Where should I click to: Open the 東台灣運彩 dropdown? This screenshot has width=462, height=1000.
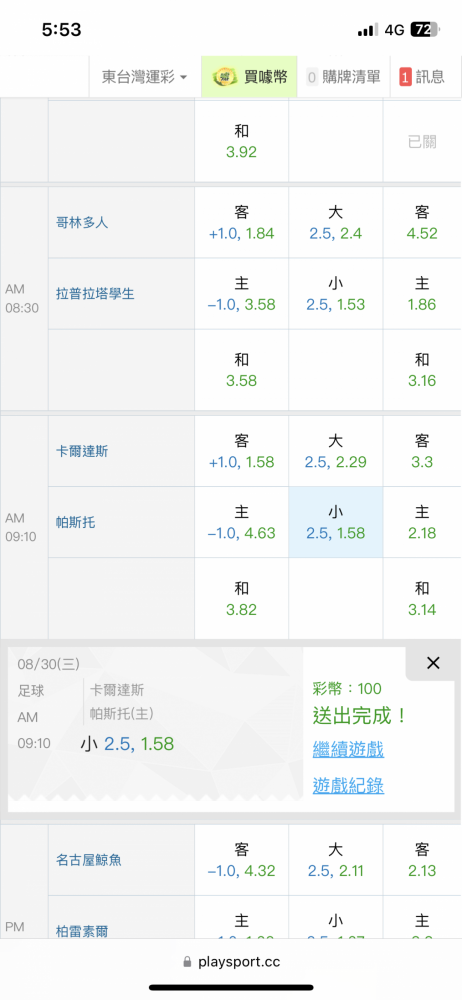145,77
